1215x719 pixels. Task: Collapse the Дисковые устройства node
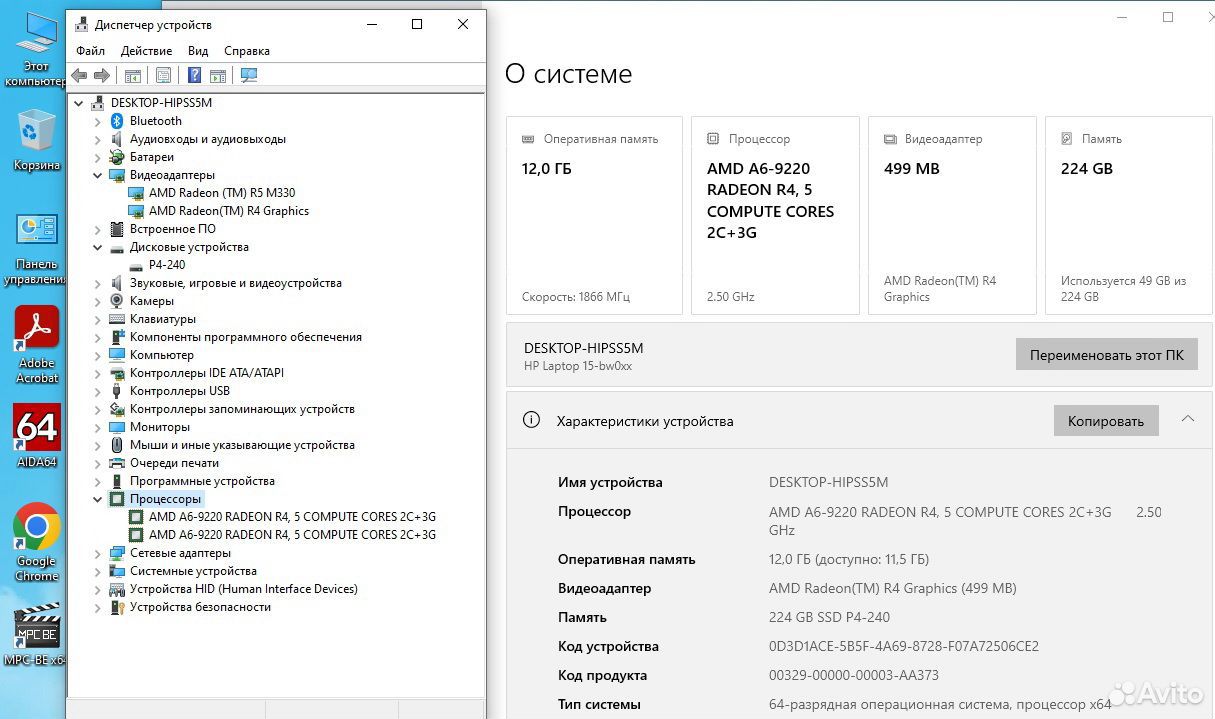click(97, 247)
